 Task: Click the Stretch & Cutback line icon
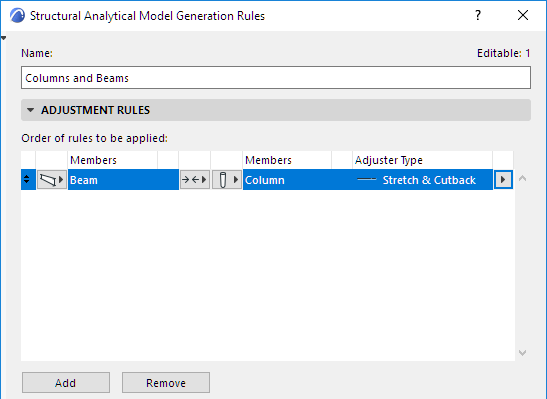(367, 180)
